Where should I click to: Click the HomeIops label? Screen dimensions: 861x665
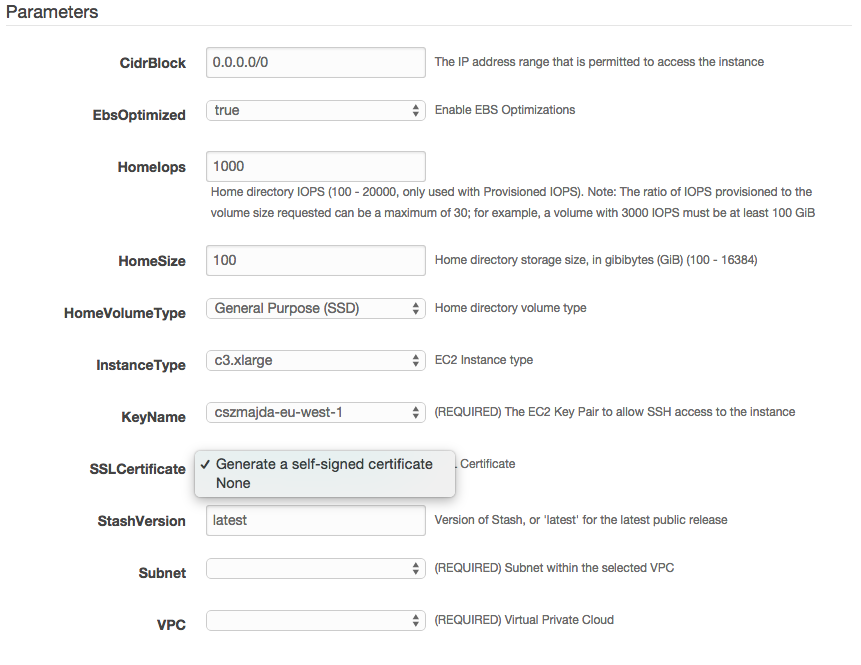click(x=152, y=167)
